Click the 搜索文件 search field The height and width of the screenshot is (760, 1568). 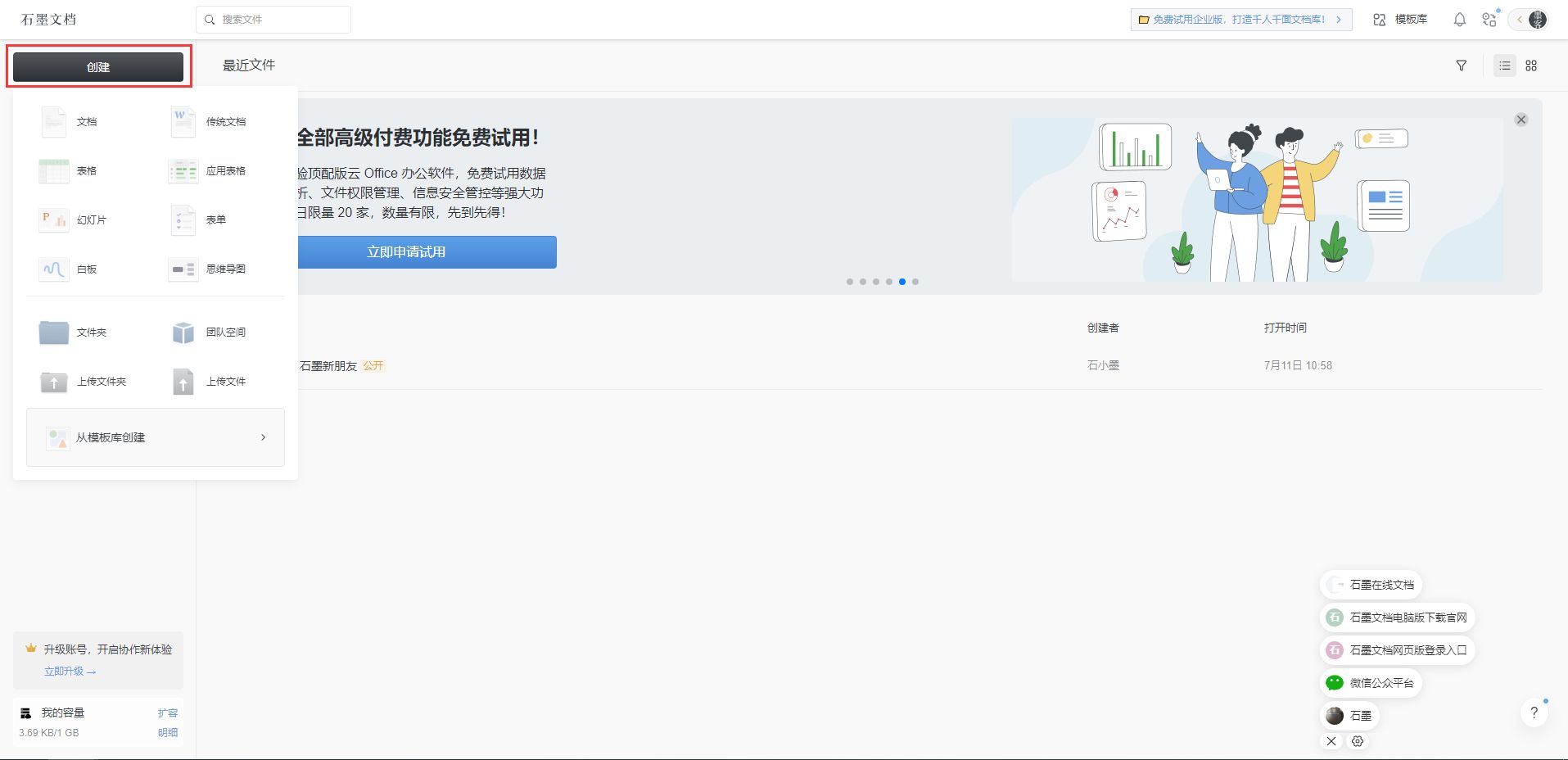tap(273, 20)
